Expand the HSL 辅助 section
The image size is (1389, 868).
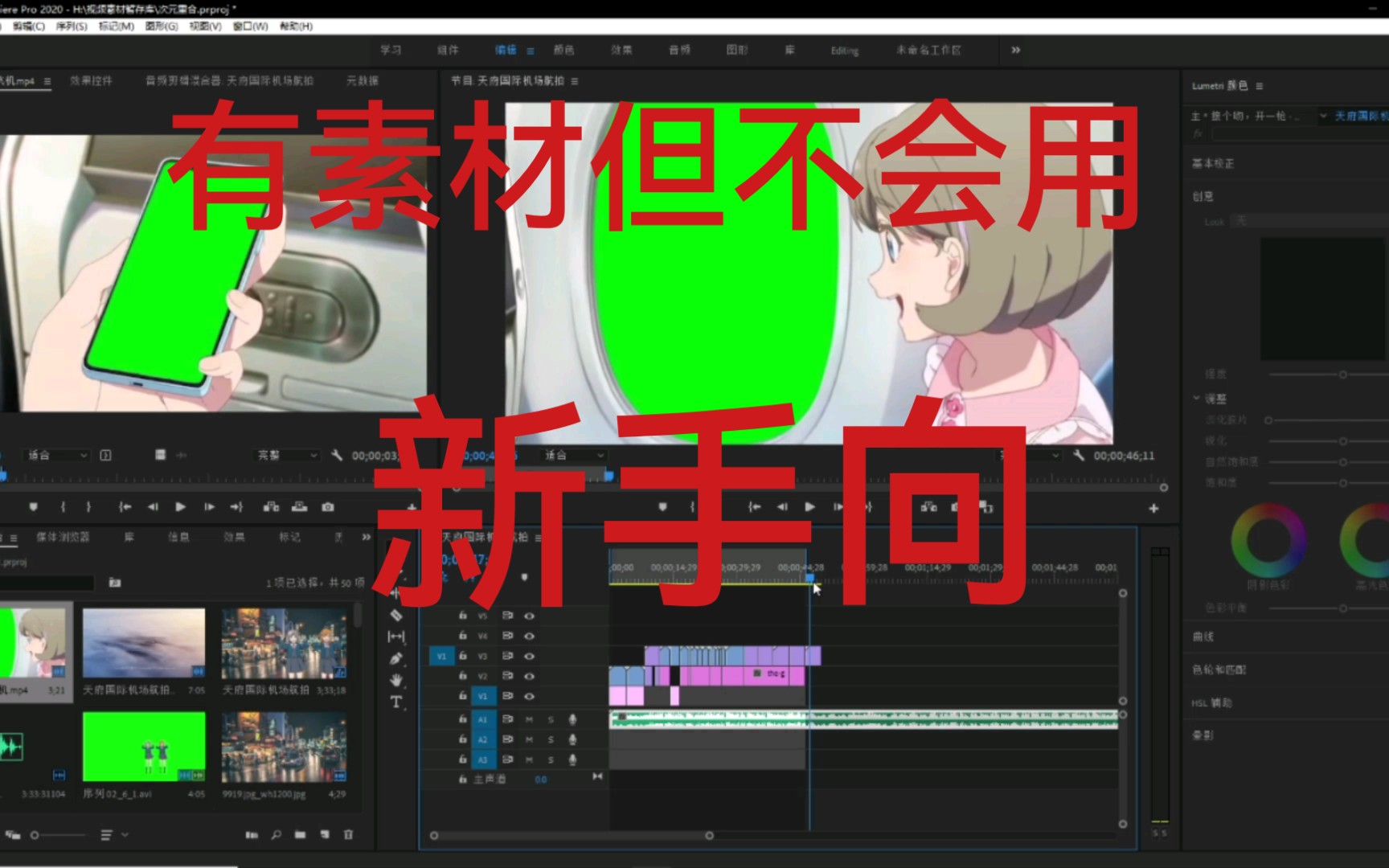pyautogui.click(x=1211, y=702)
